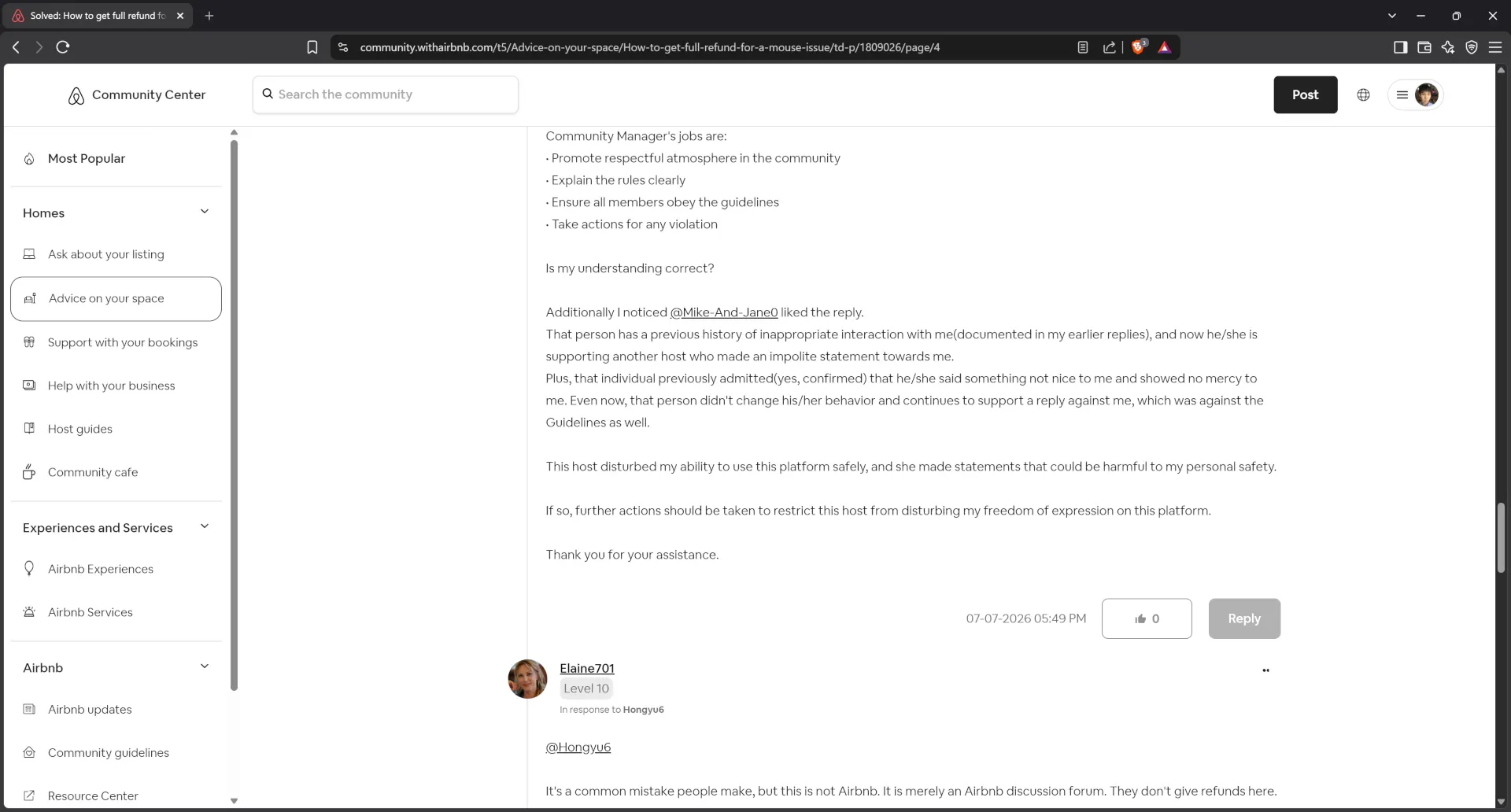Open the language globe icon
Image resolution: width=1511 pixels, height=812 pixels.
click(1363, 95)
